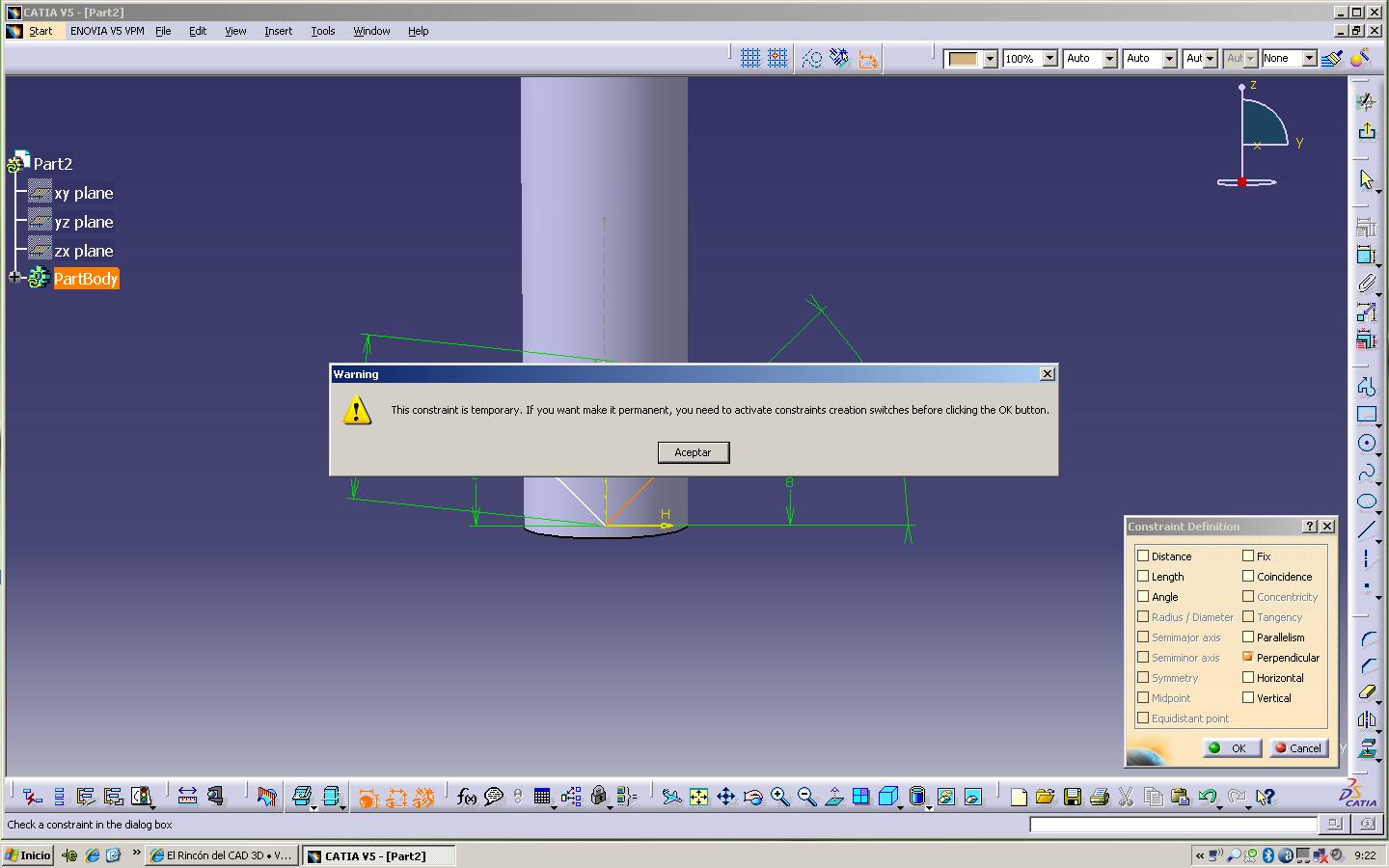The image size is (1389, 868).
Task: Open the color swatch dropdown arrow
Action: pos(990,59)
